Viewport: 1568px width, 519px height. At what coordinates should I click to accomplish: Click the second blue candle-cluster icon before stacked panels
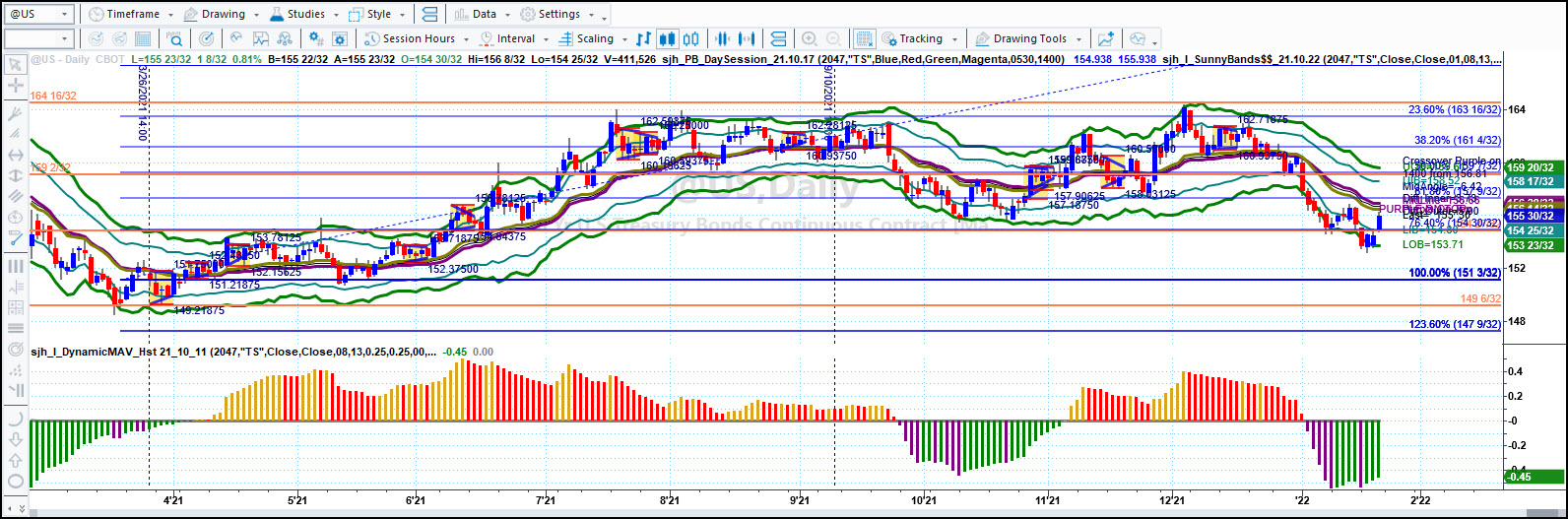coord(748,39)
